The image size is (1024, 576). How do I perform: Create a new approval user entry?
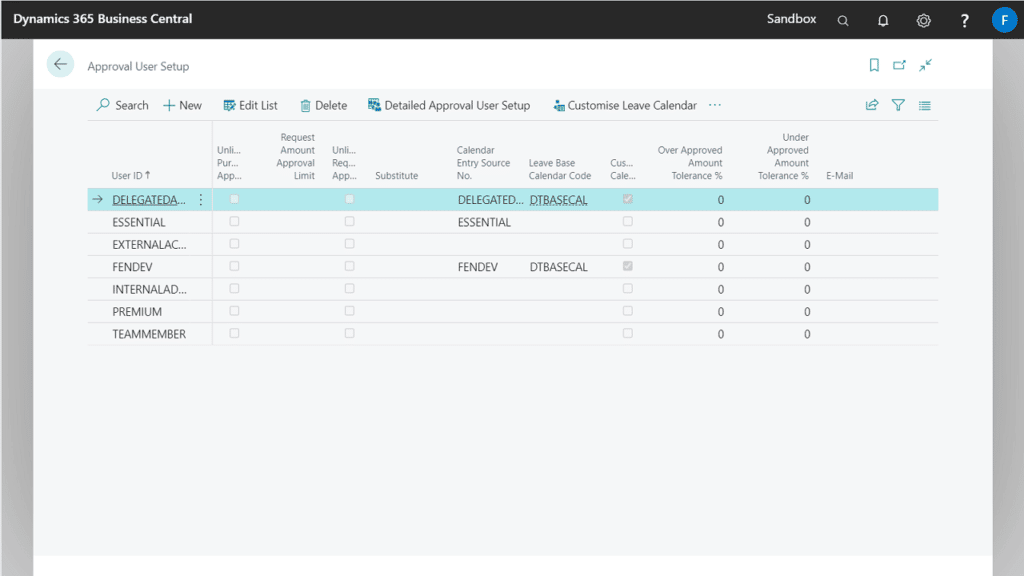point(182,105)
